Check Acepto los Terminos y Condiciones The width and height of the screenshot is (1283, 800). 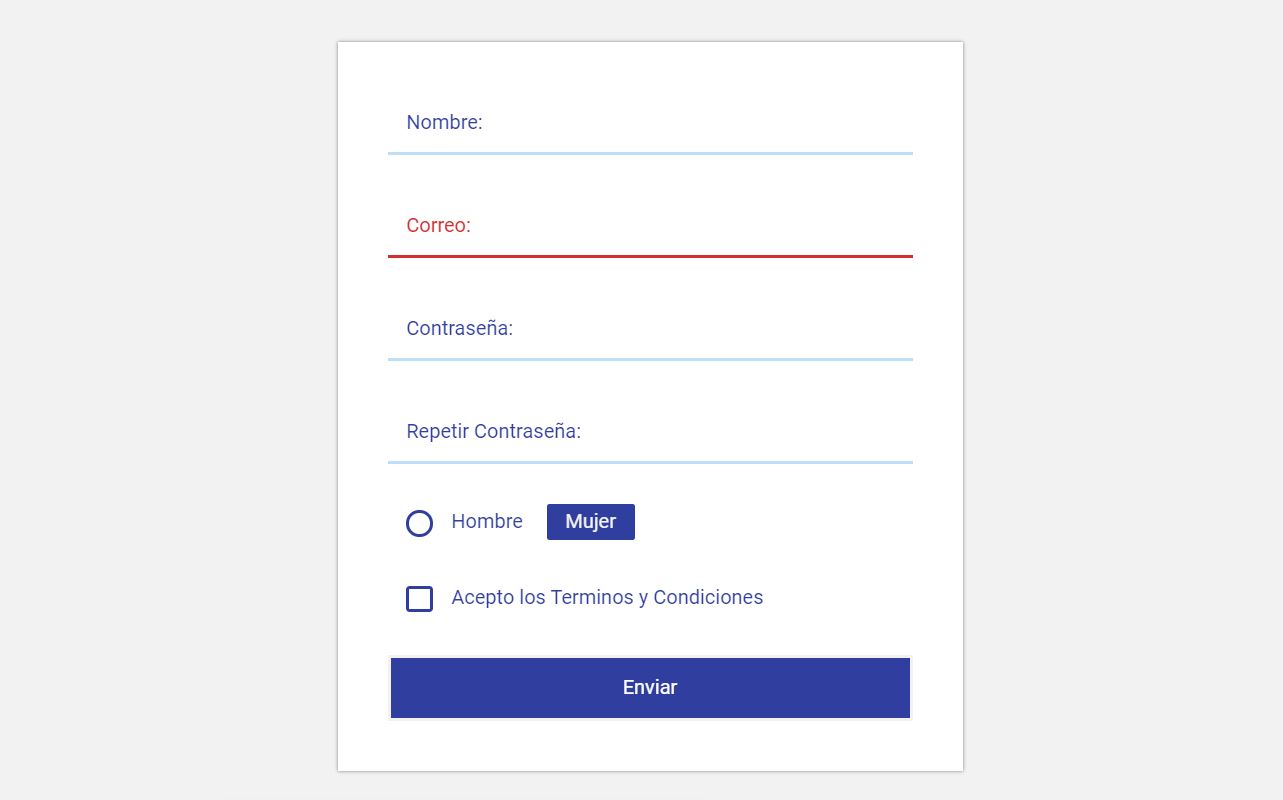pos(419,598)
